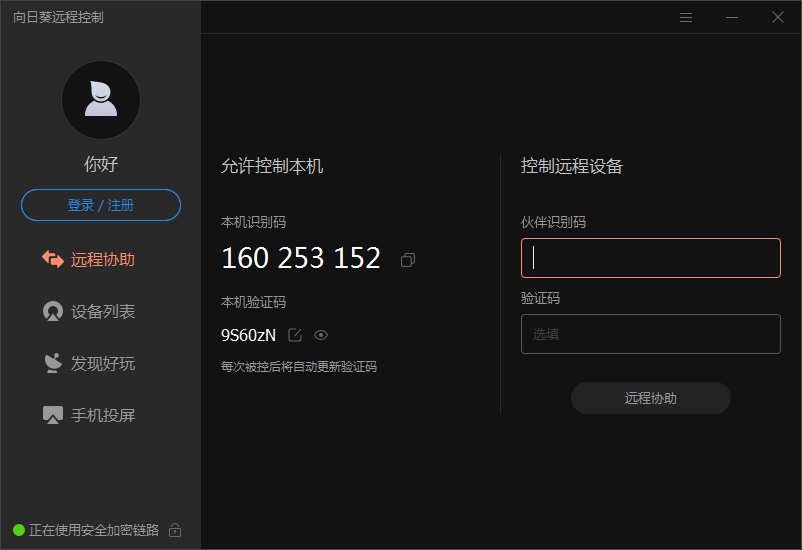
Task: Click the green connection status dot
Action: (x=19, y=530)
